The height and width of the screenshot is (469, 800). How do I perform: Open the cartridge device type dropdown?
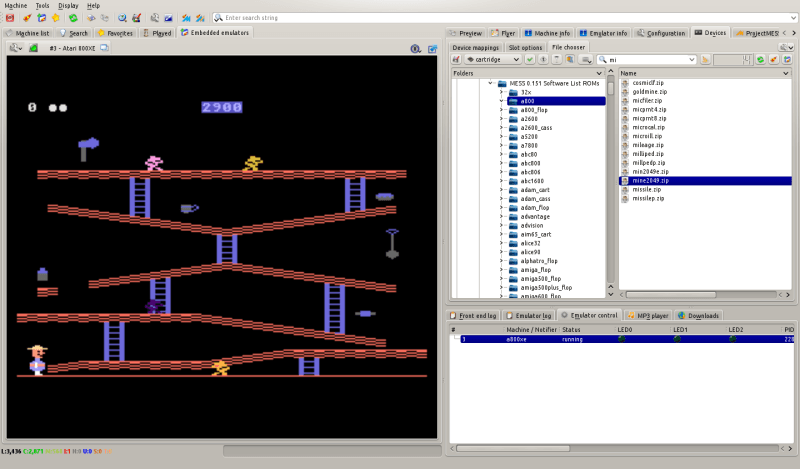click(x=492, y=60)
